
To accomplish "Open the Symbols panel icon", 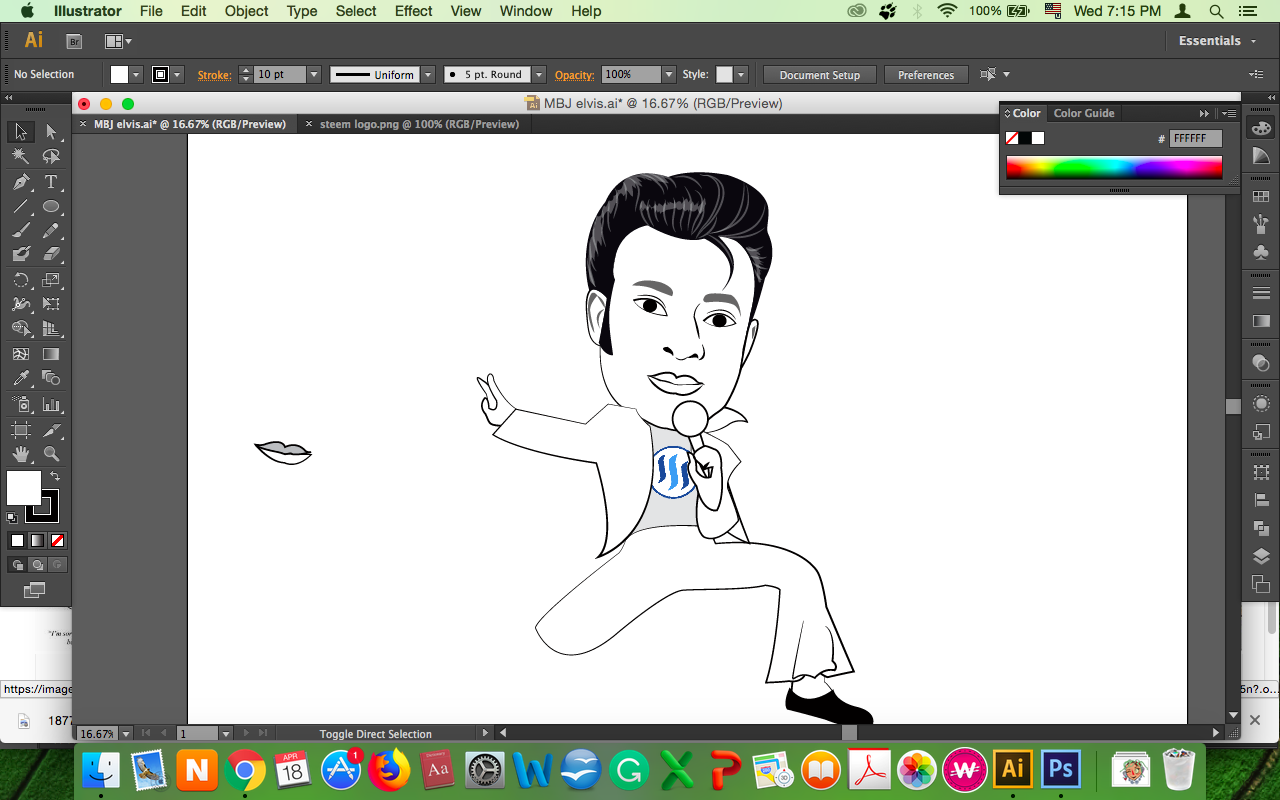I will 1261,253.
